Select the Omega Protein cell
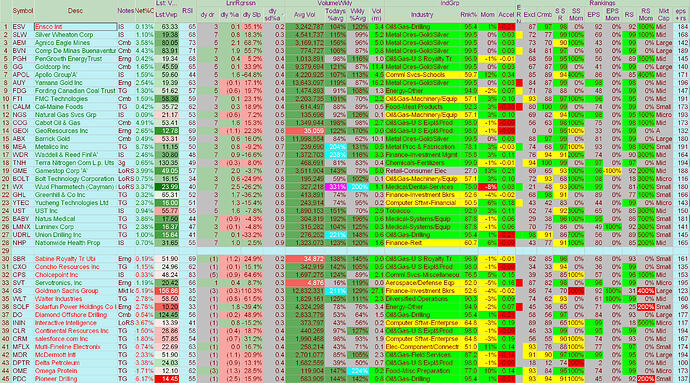This screenshot has height=383, width=690. point(75,371)
